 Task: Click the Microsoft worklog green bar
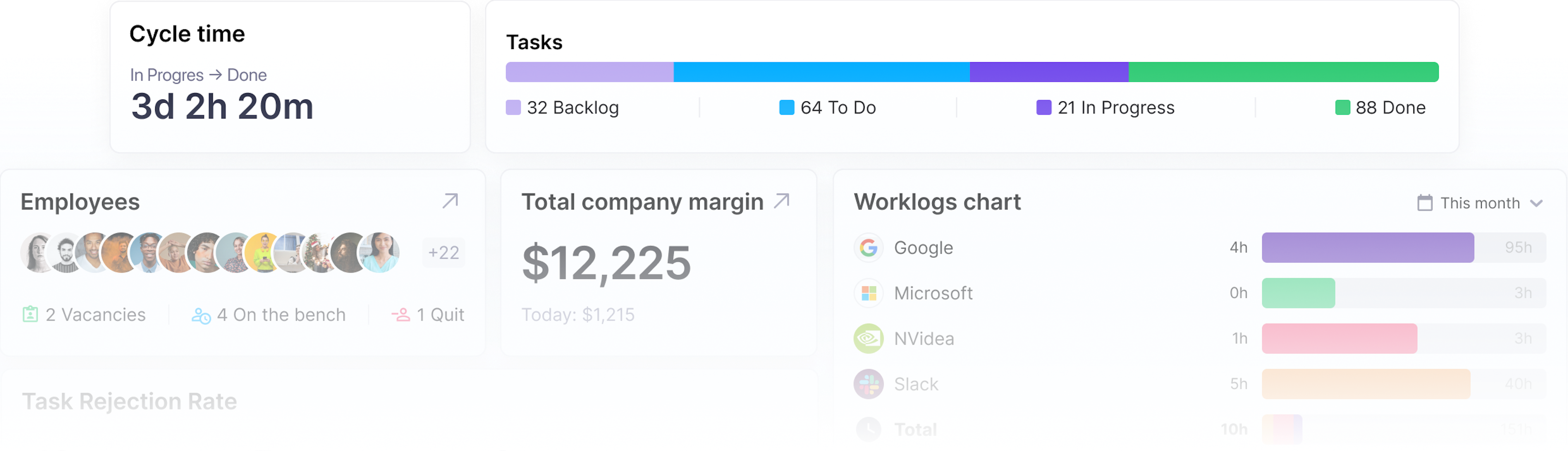tap(1298, 294)
